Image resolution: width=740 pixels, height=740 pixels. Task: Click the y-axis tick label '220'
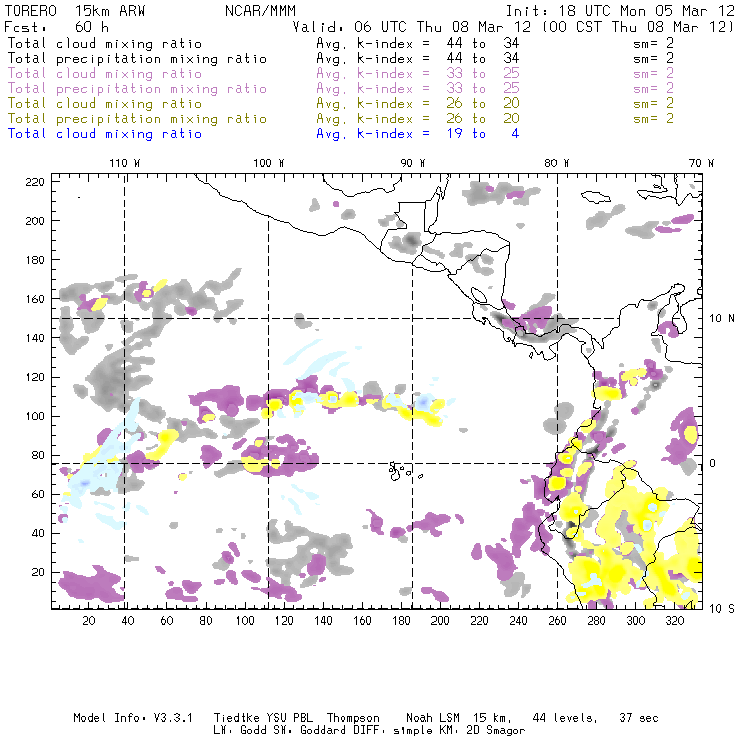(35, 182)
